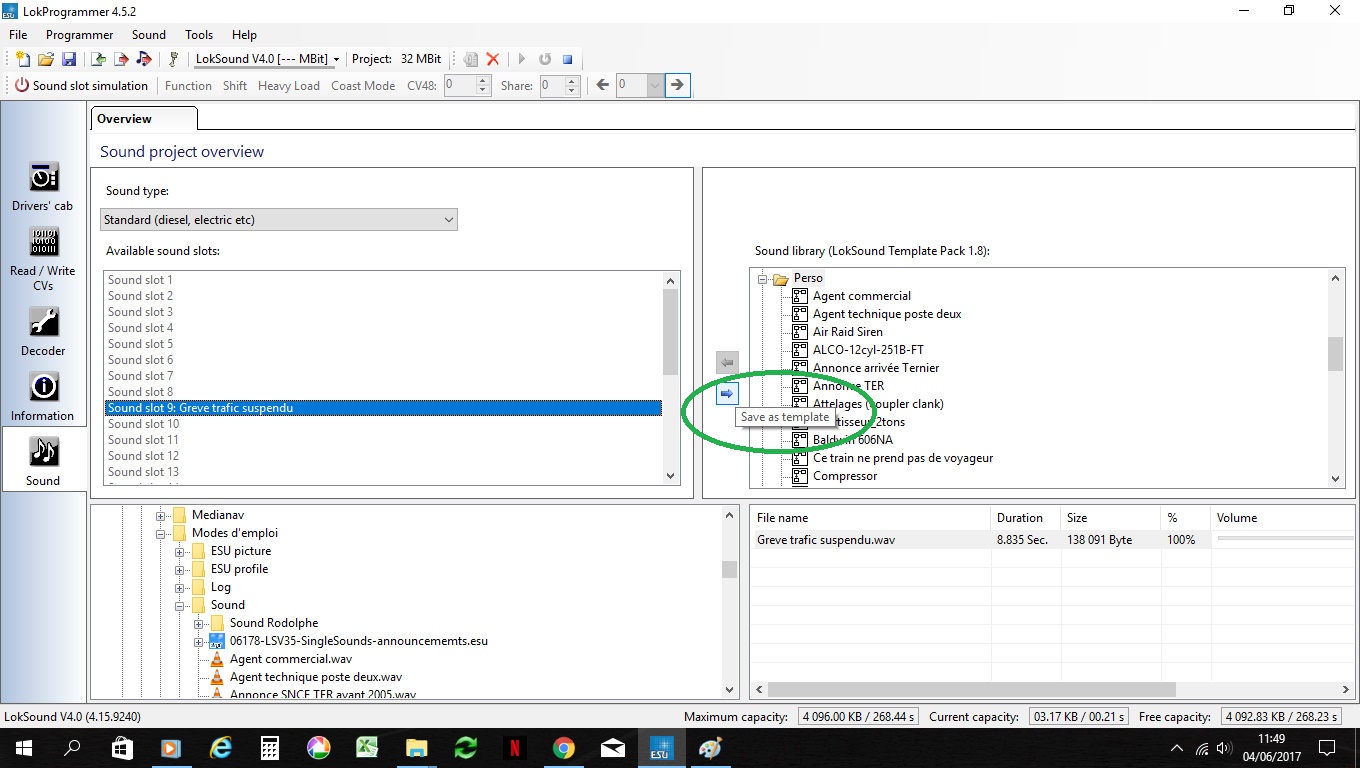Open the LokSound V4.0 decoder dropdown
Image resolution: width=1360 pixels, height=768 pixels.
267,60
